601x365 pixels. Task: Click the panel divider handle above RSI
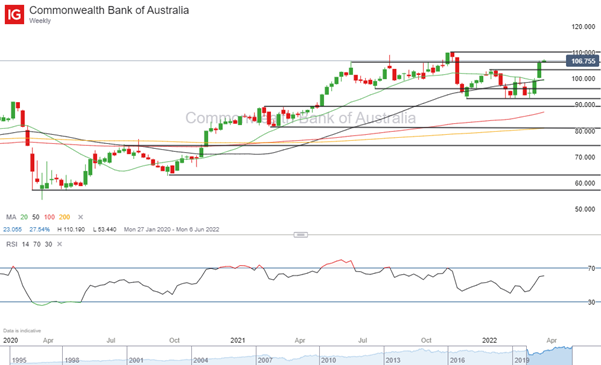click(x=300, y=235)
